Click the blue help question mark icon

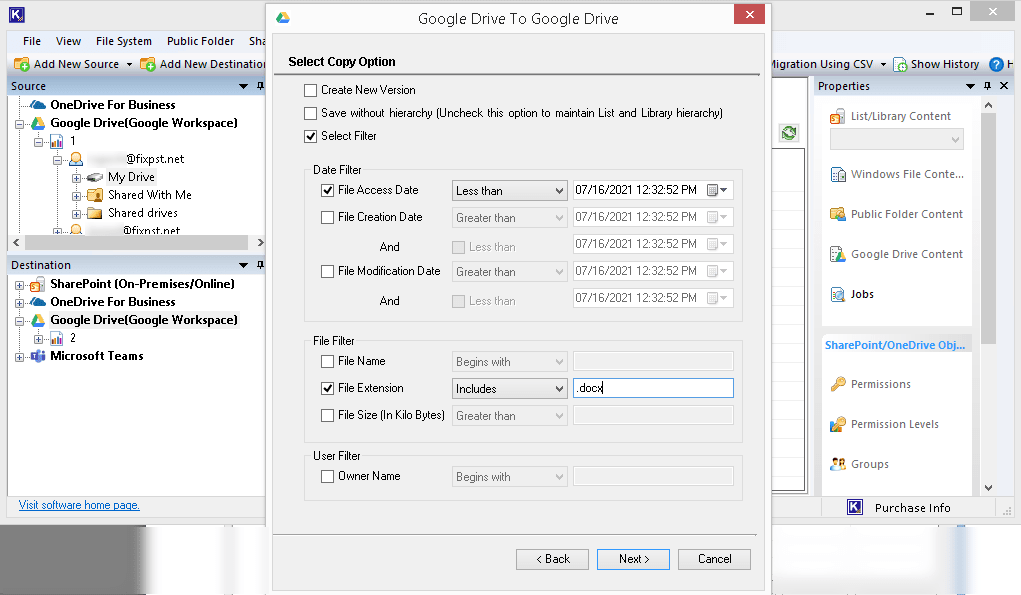[996, 64]
